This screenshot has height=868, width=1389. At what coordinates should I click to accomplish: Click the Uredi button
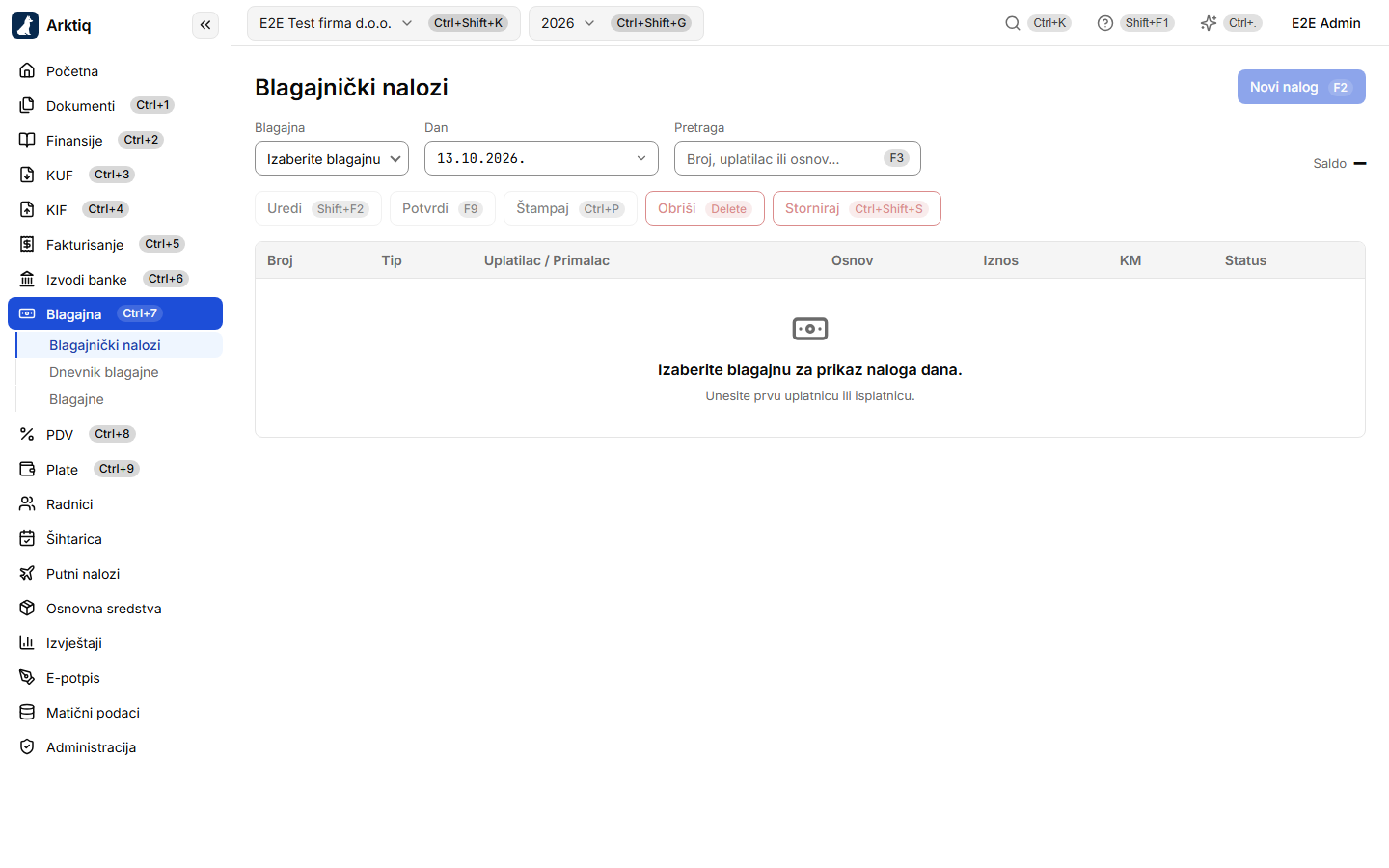coord(318,208)
